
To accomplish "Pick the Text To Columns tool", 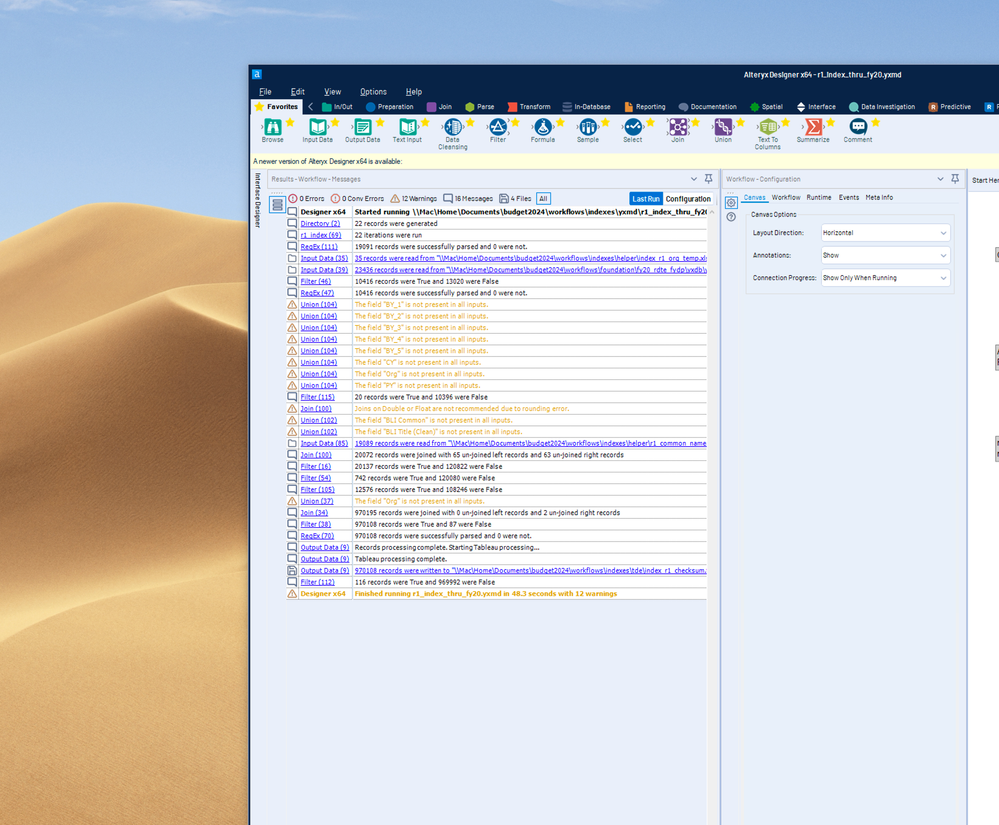I will (767, 127).
